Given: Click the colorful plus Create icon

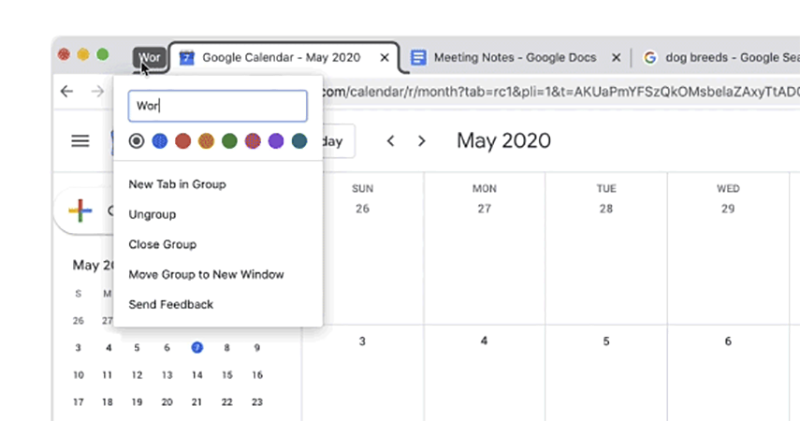Looking at the screenshot, I should point(80,211).
